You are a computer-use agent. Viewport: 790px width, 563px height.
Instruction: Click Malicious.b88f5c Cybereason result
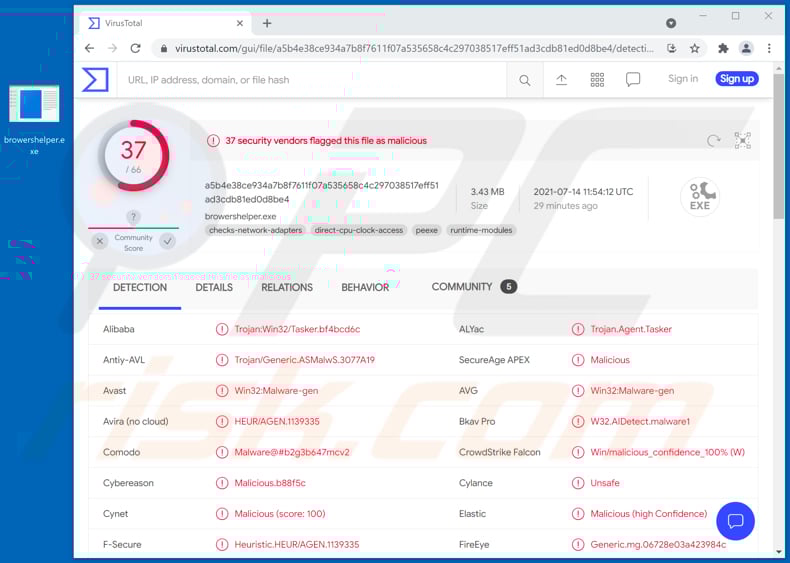tap(270, 483)
